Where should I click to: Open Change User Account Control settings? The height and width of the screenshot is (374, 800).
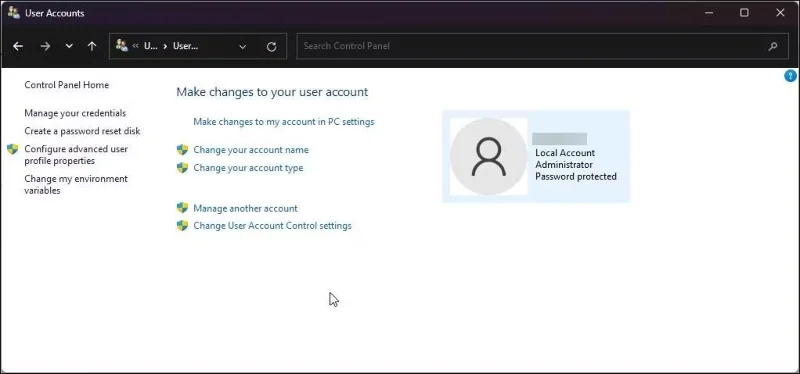click(272, 226)
